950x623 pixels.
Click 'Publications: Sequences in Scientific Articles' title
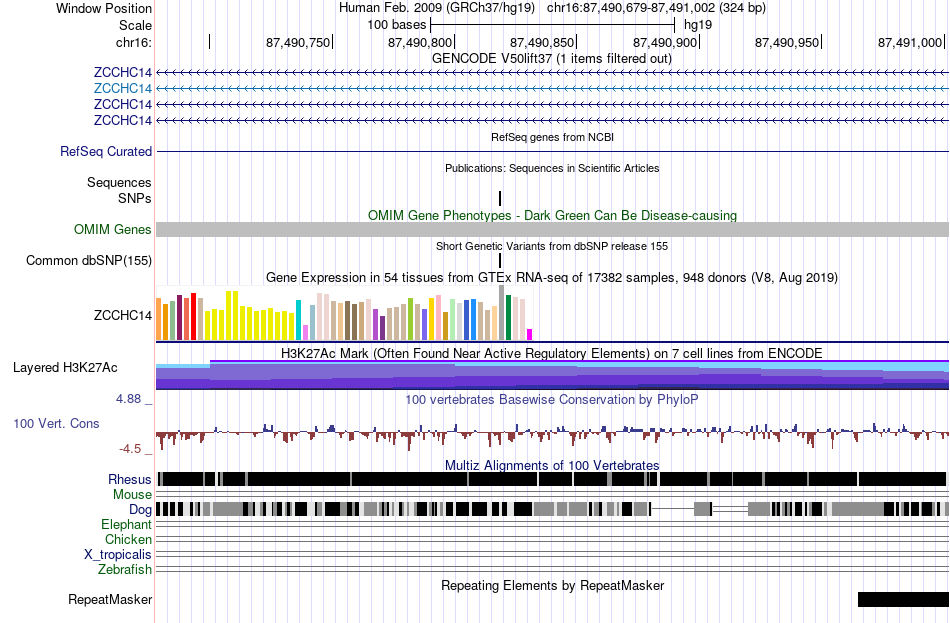(552, 168)
